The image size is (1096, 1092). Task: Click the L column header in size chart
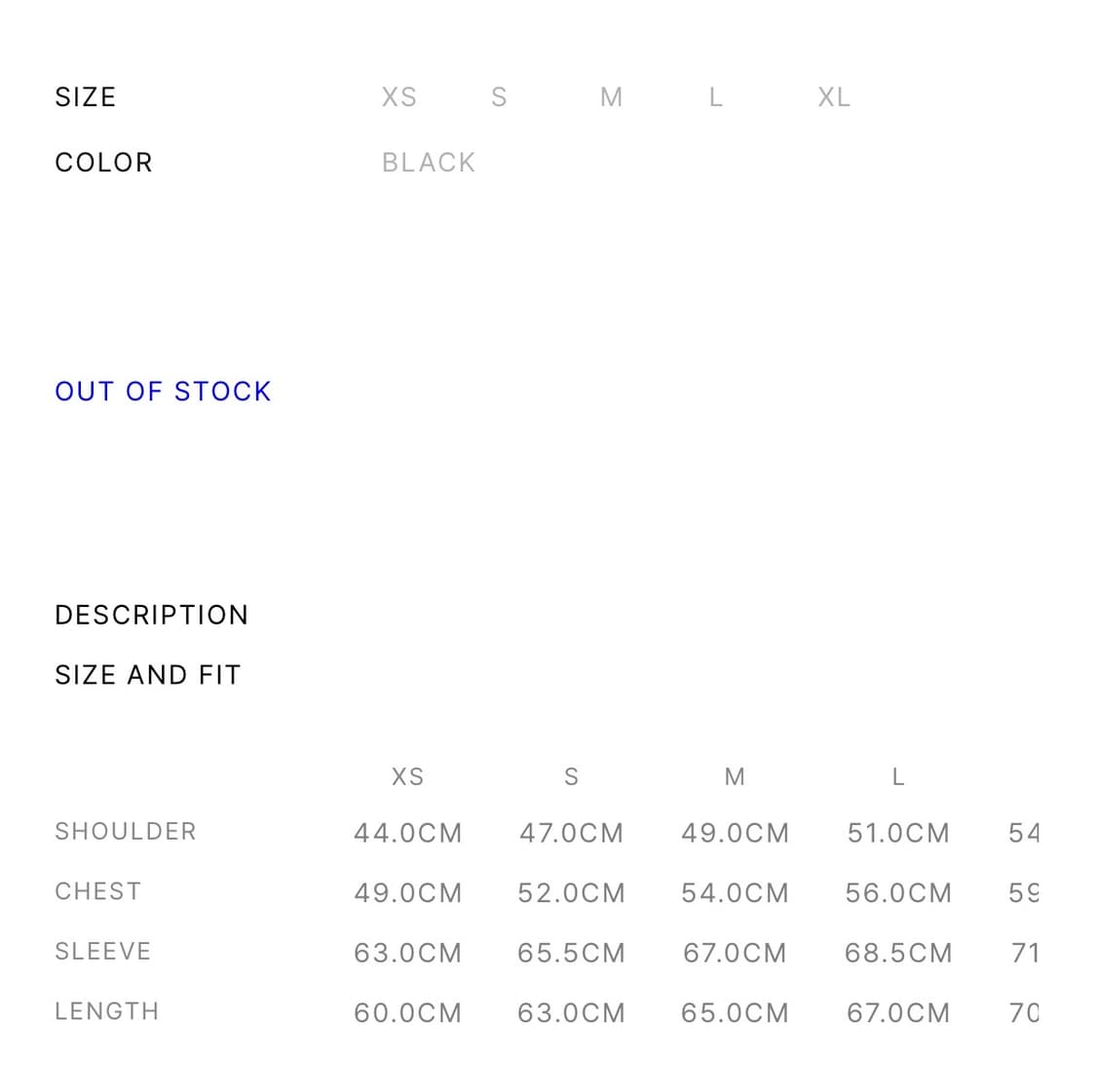pyautogui.click(x=898, y=777)
